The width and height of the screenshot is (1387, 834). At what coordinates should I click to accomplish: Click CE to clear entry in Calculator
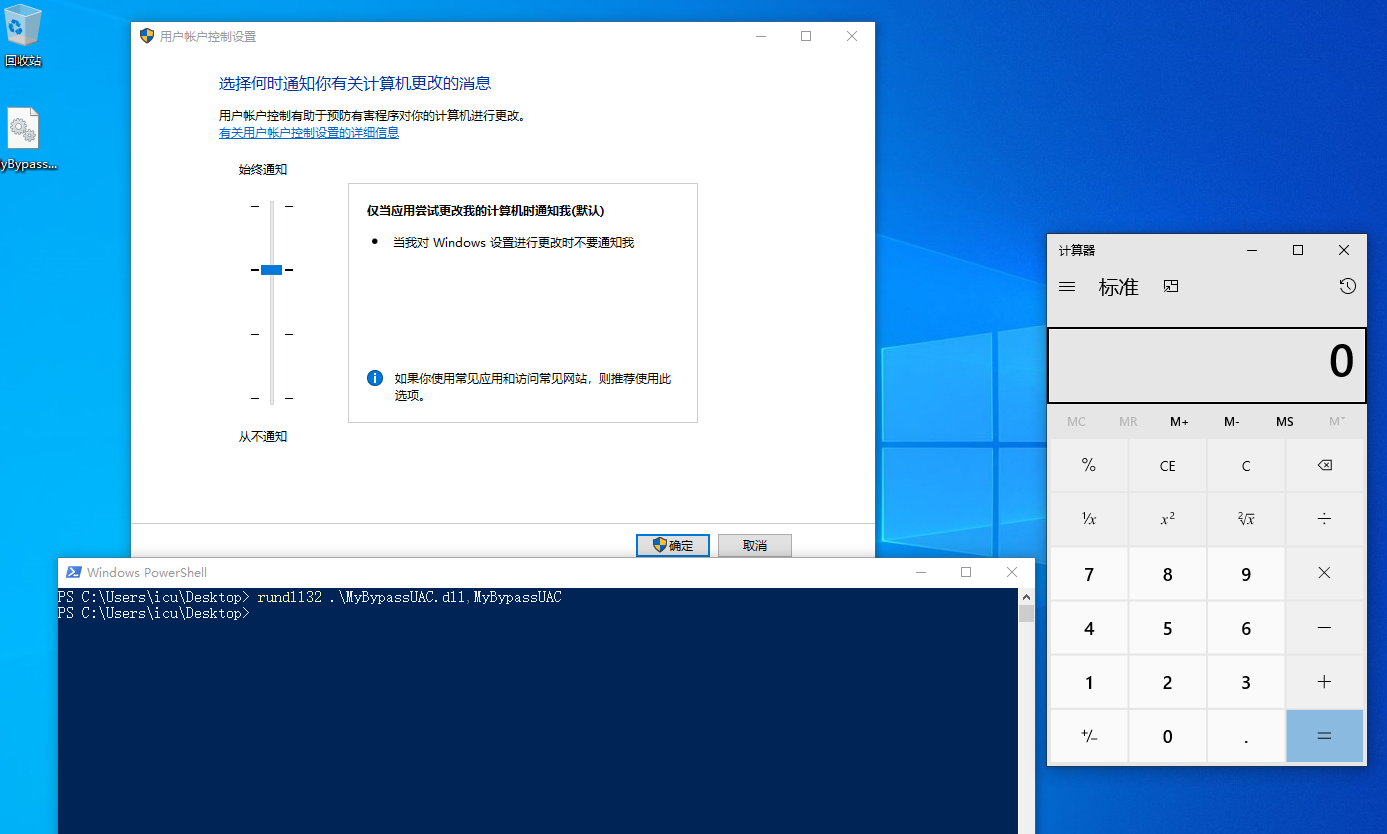click(x=1167, y=466)
